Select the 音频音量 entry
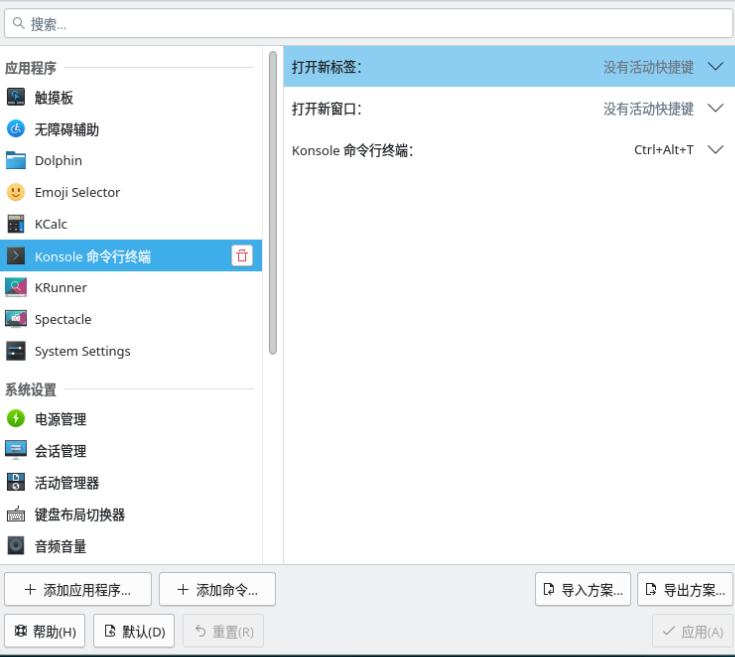Viewport: 735px width, 657px height. (x=131, y=546)
